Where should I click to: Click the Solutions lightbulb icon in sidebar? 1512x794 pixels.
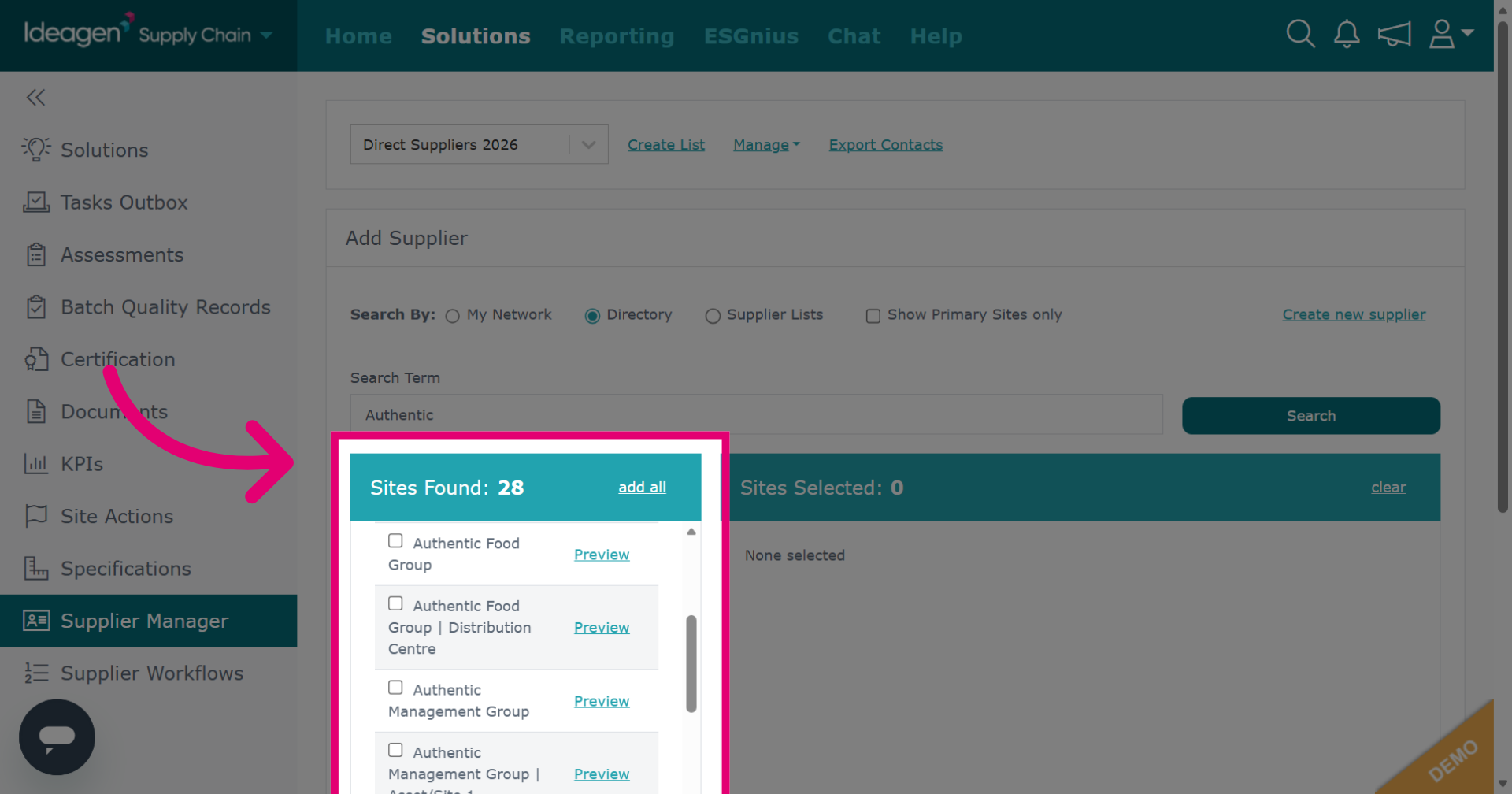tap(35, 149)
